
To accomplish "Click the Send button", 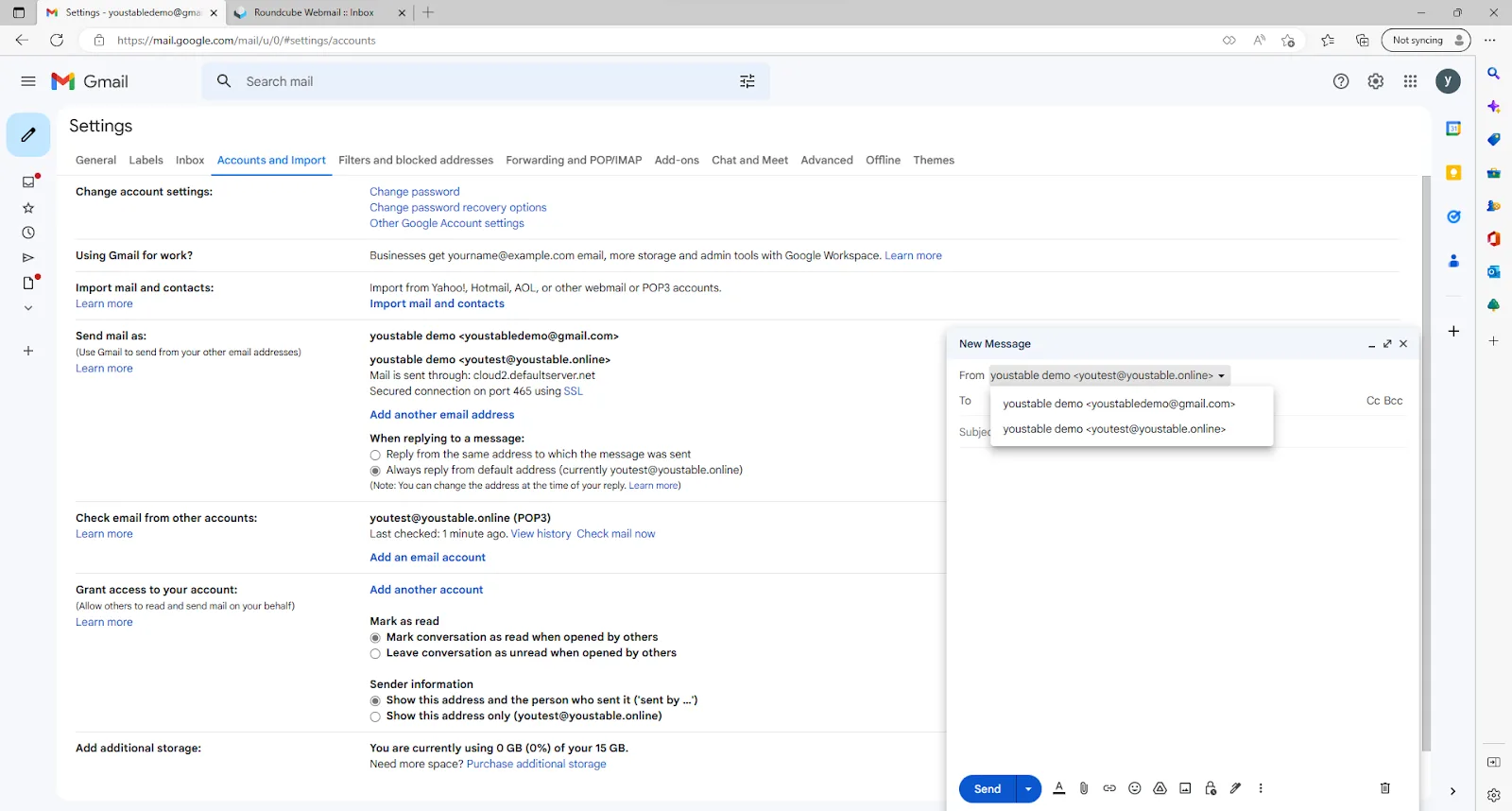I will point(988,789).
